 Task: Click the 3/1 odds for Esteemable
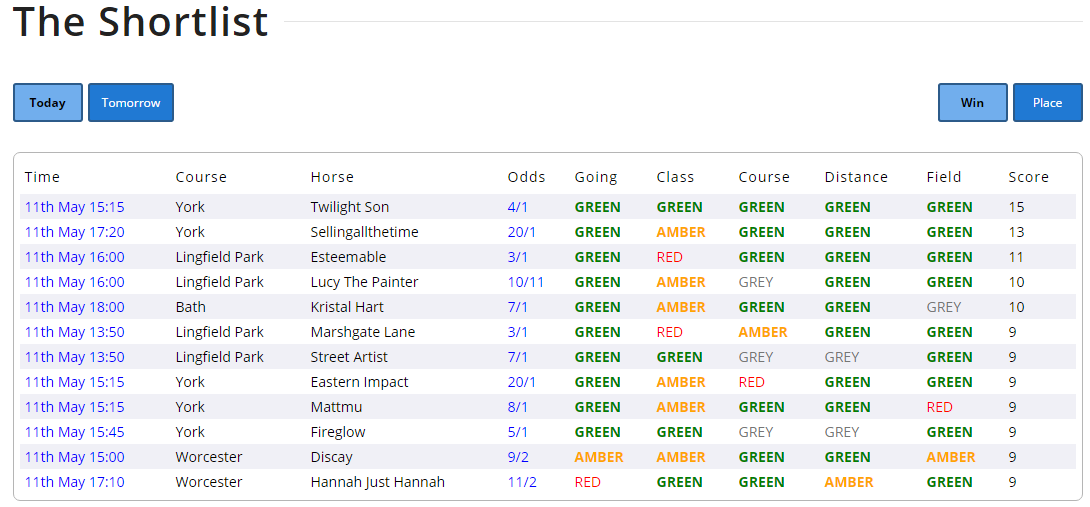[518, 257]
